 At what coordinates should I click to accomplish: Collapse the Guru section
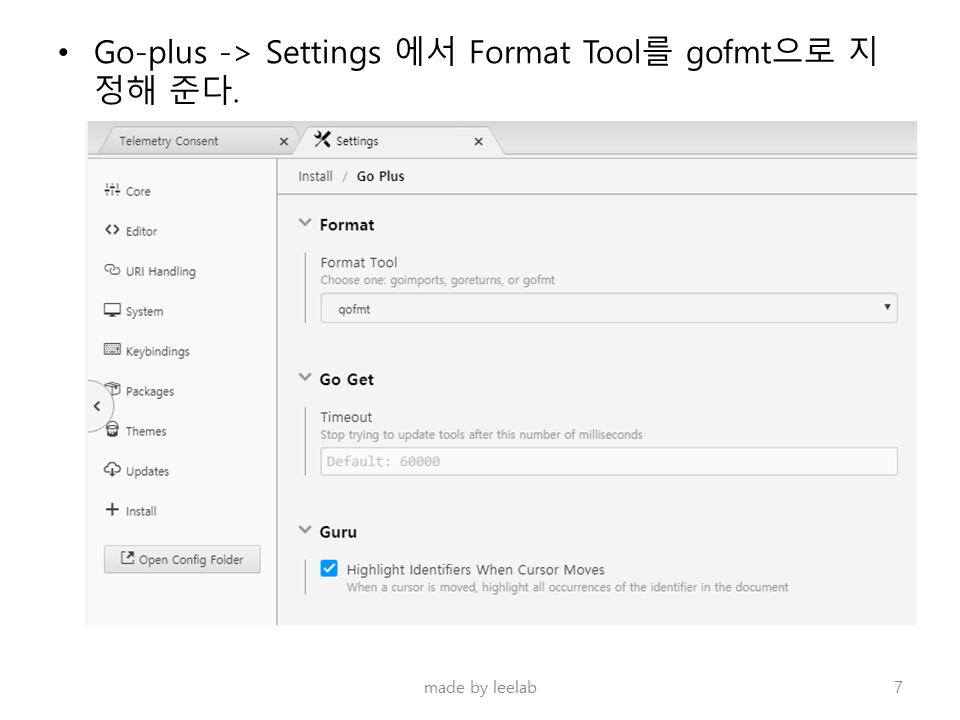(305, 530)
